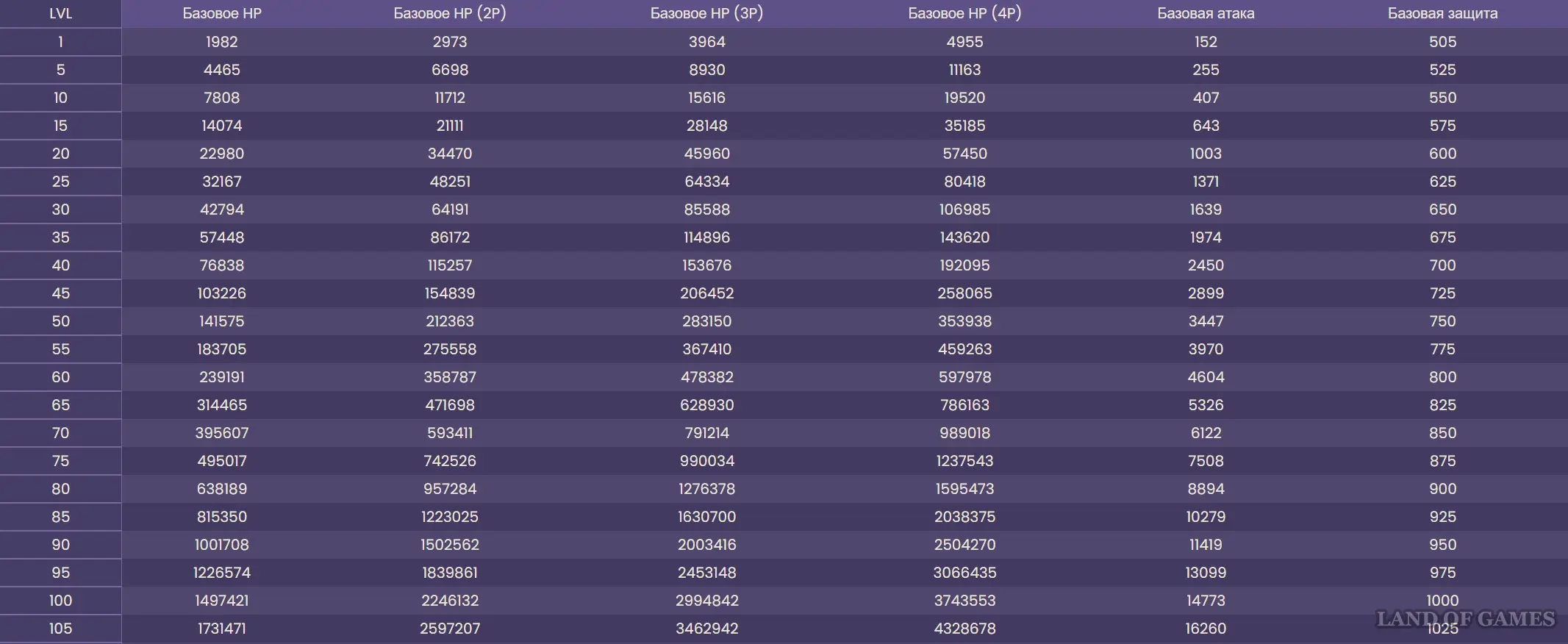Screen dimensions: 1568x644
Task: Select base HP value 1001708
Action: pos(221,545)
